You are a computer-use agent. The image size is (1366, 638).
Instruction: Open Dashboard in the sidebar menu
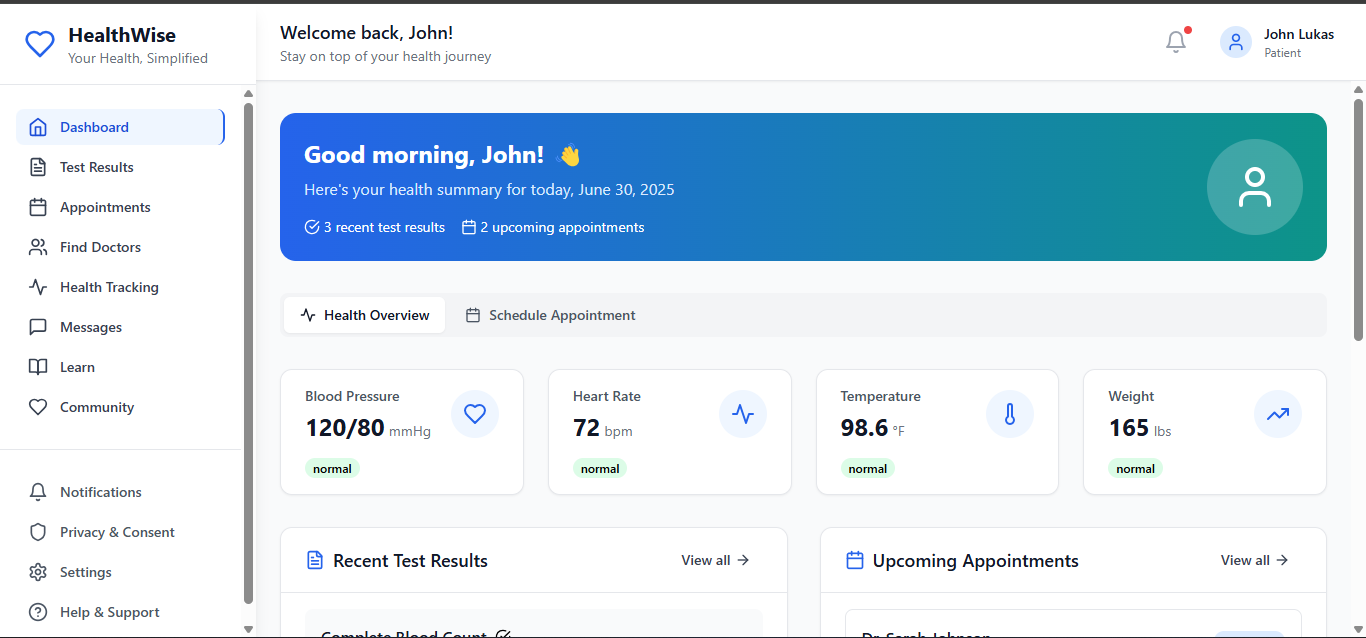point(120,127)
